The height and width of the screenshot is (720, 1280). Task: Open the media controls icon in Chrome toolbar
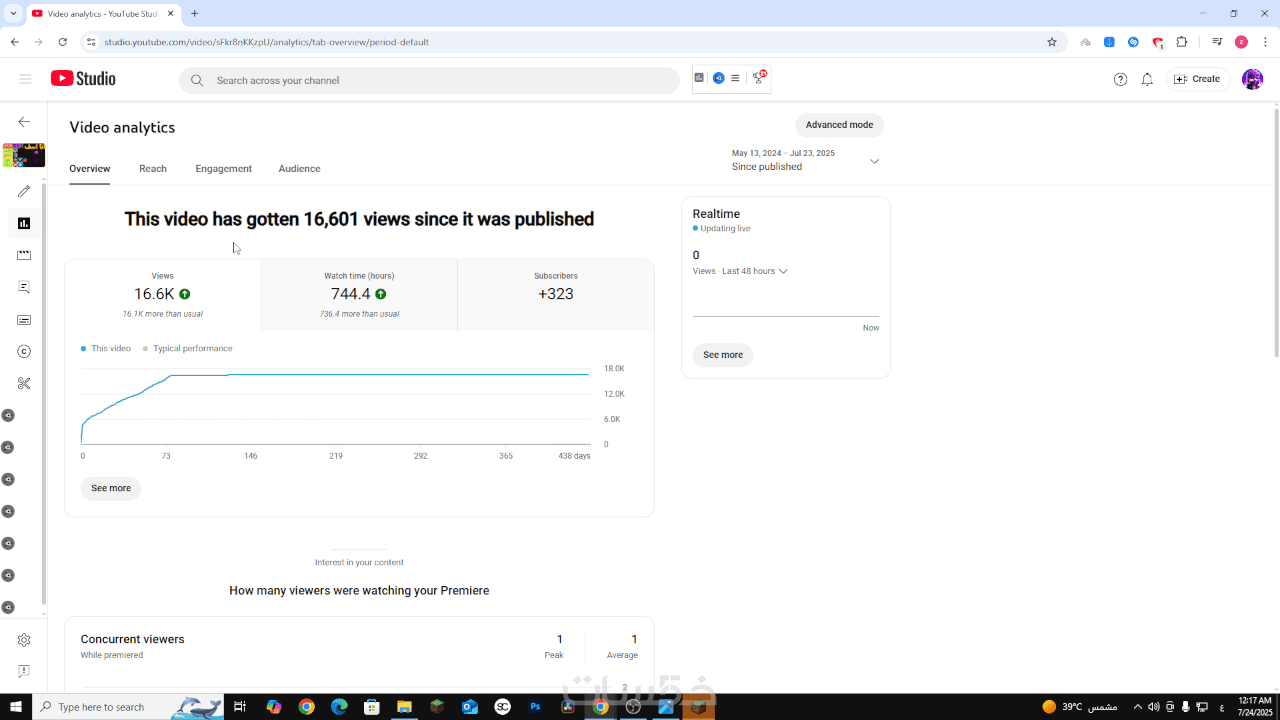pyautogui.click(x=1217, y=42)
